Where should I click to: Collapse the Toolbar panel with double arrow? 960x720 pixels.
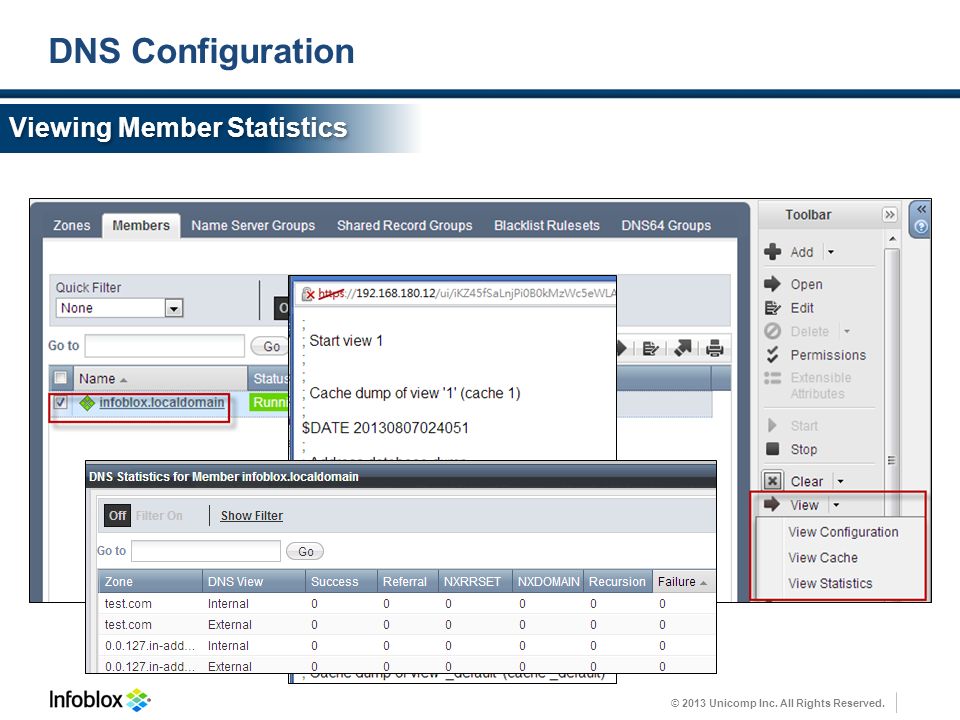coord(890,214)
